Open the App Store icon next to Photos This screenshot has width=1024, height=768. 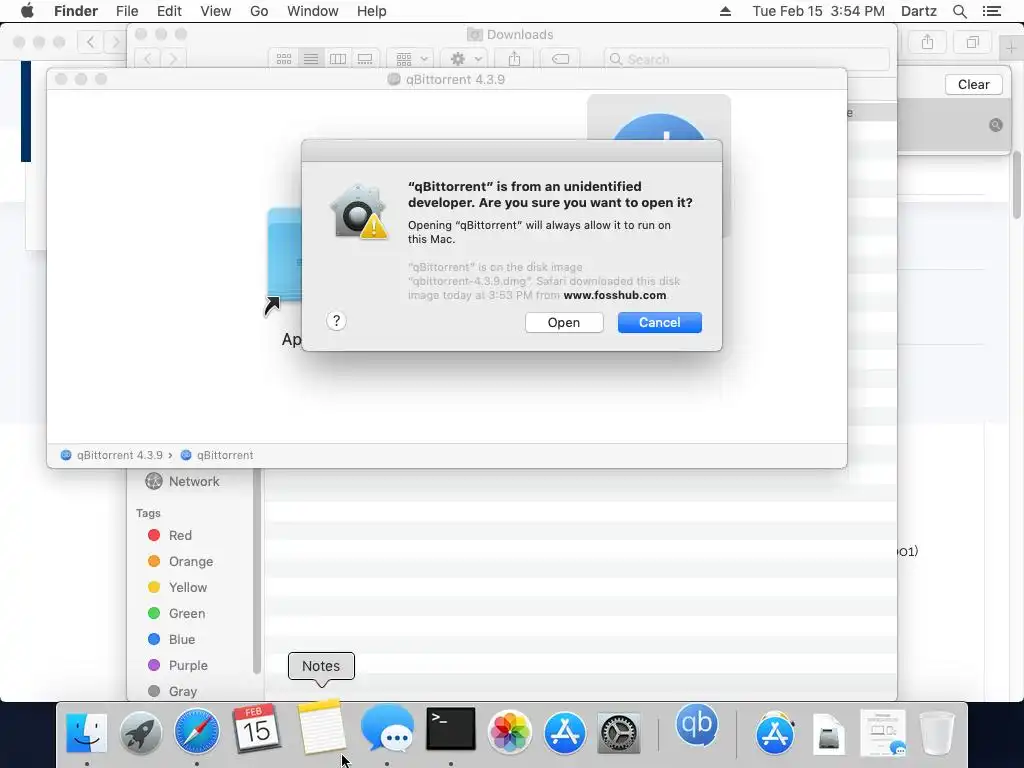565,733
